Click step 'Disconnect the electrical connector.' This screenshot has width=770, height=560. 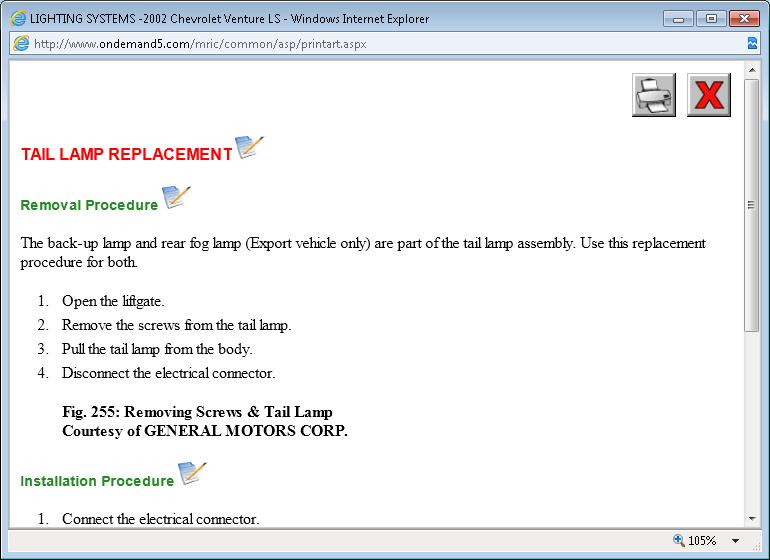click(x=168, y=373)
